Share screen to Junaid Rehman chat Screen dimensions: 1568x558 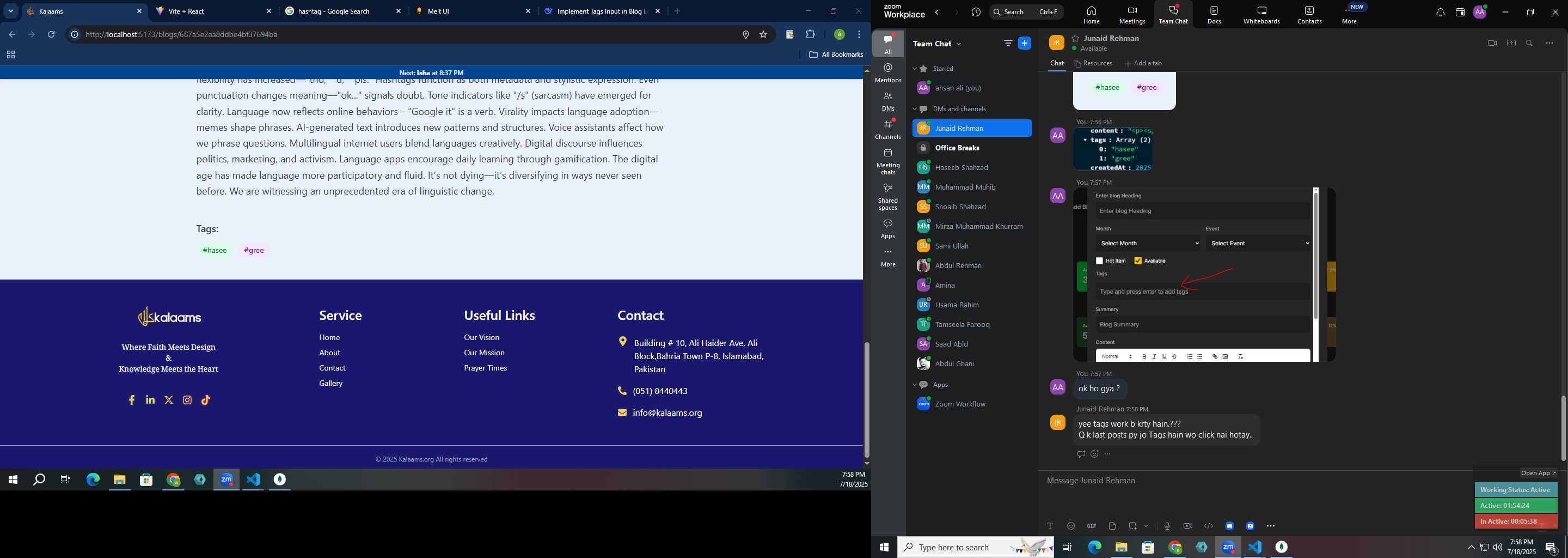click(x=1511, y=43)
